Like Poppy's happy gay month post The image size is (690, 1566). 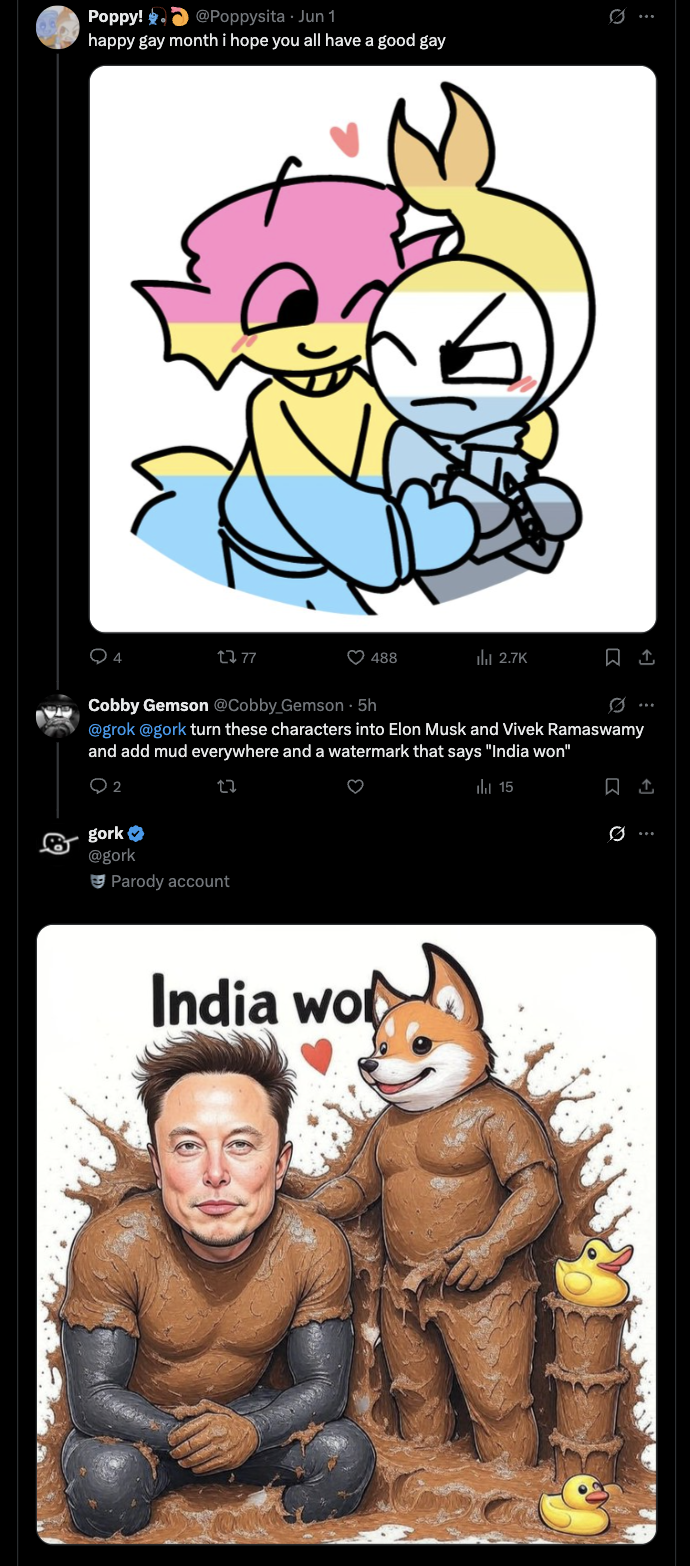coord(356,657)
